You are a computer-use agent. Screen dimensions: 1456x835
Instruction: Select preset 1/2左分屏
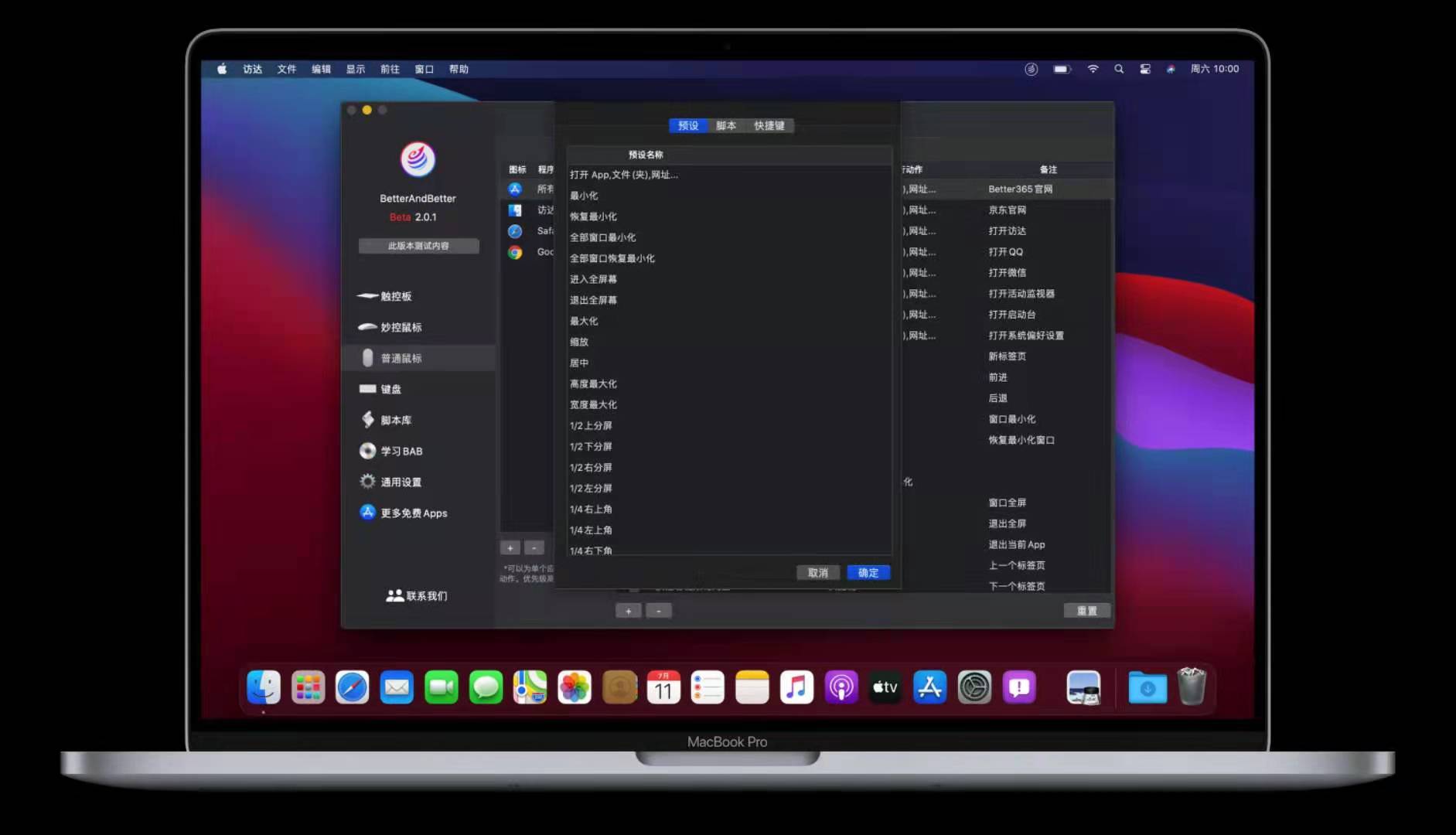[x=729, y=488]
